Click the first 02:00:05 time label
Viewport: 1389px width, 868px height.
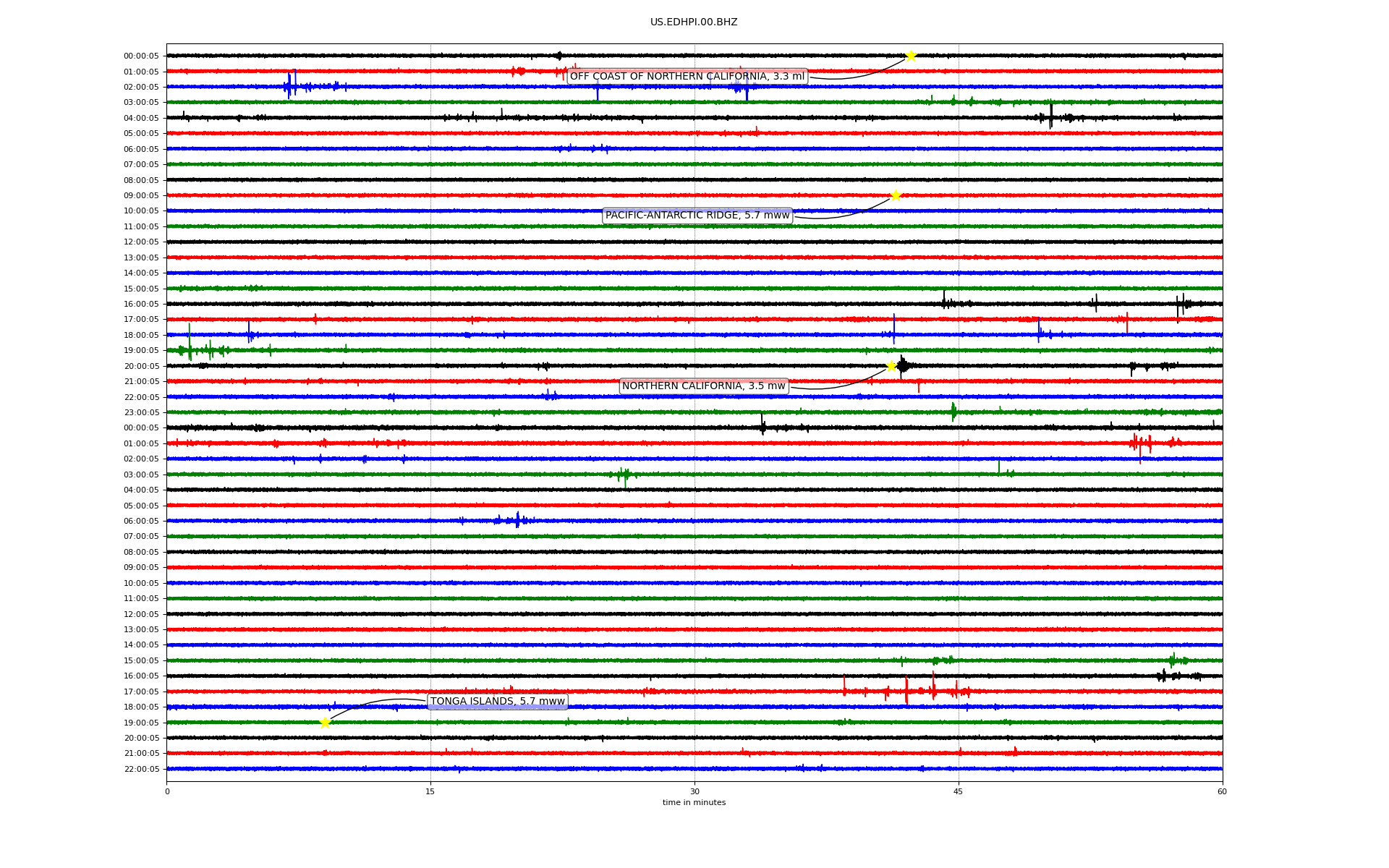tap(141, 88)
